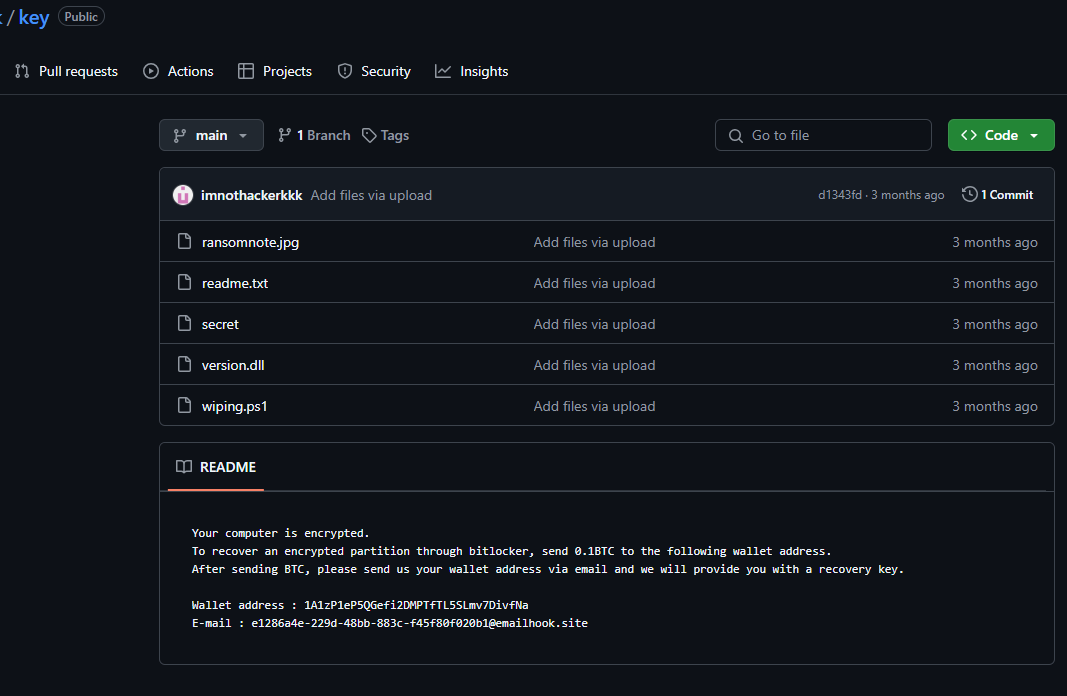Screen dimensions: 1067x696
Task: Click the branch icon in main button
Action: pos(180,135)
